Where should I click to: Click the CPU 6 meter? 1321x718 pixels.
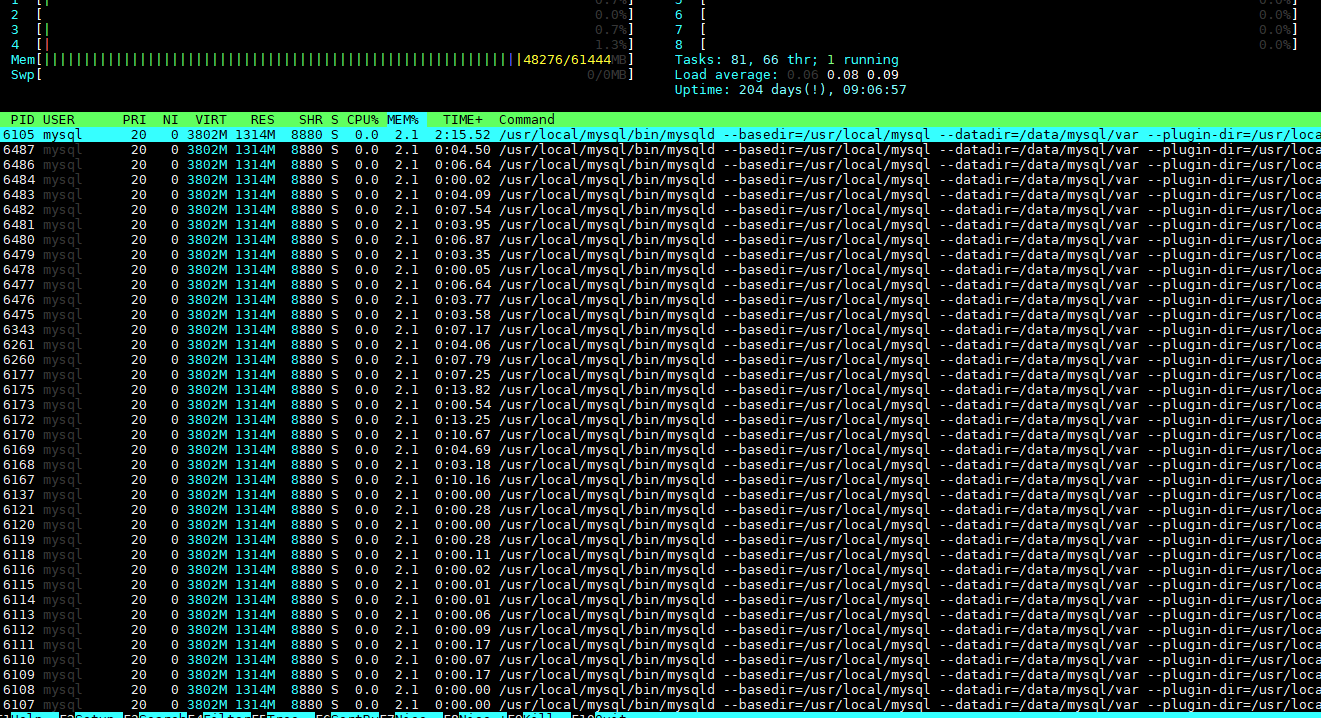tap(986, 15)
